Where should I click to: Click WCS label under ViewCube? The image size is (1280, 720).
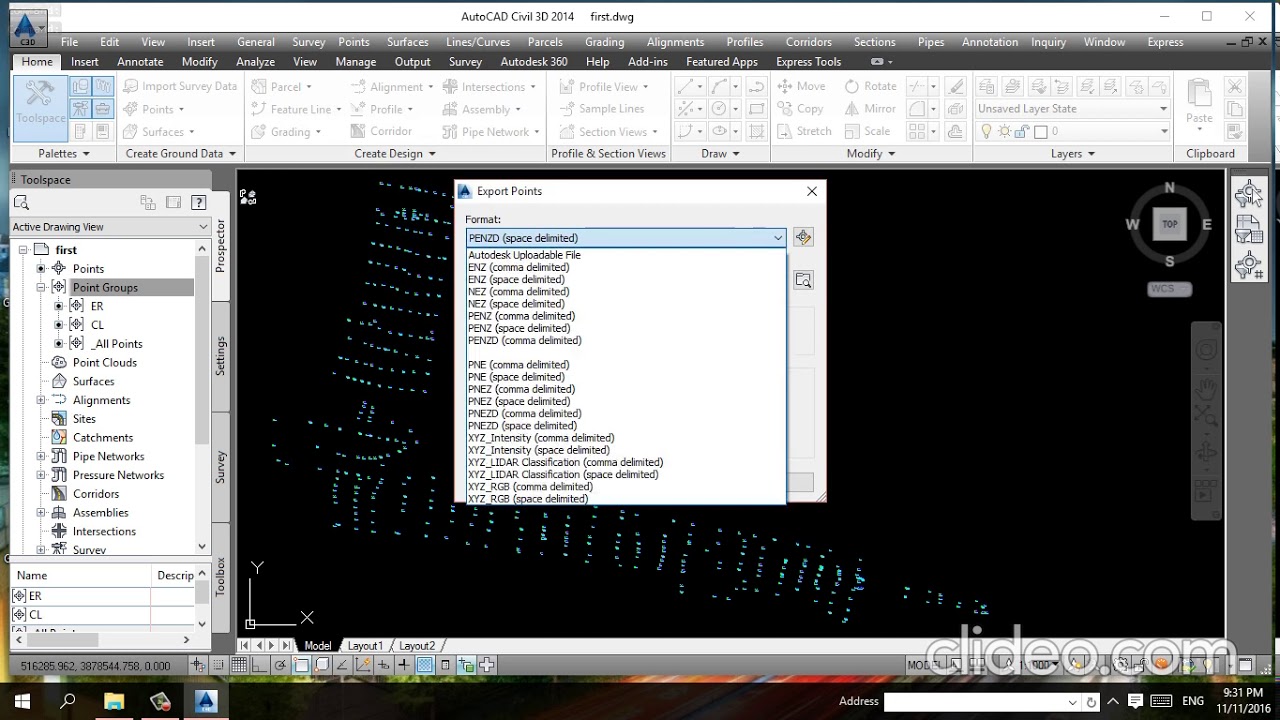(1169, 289)
